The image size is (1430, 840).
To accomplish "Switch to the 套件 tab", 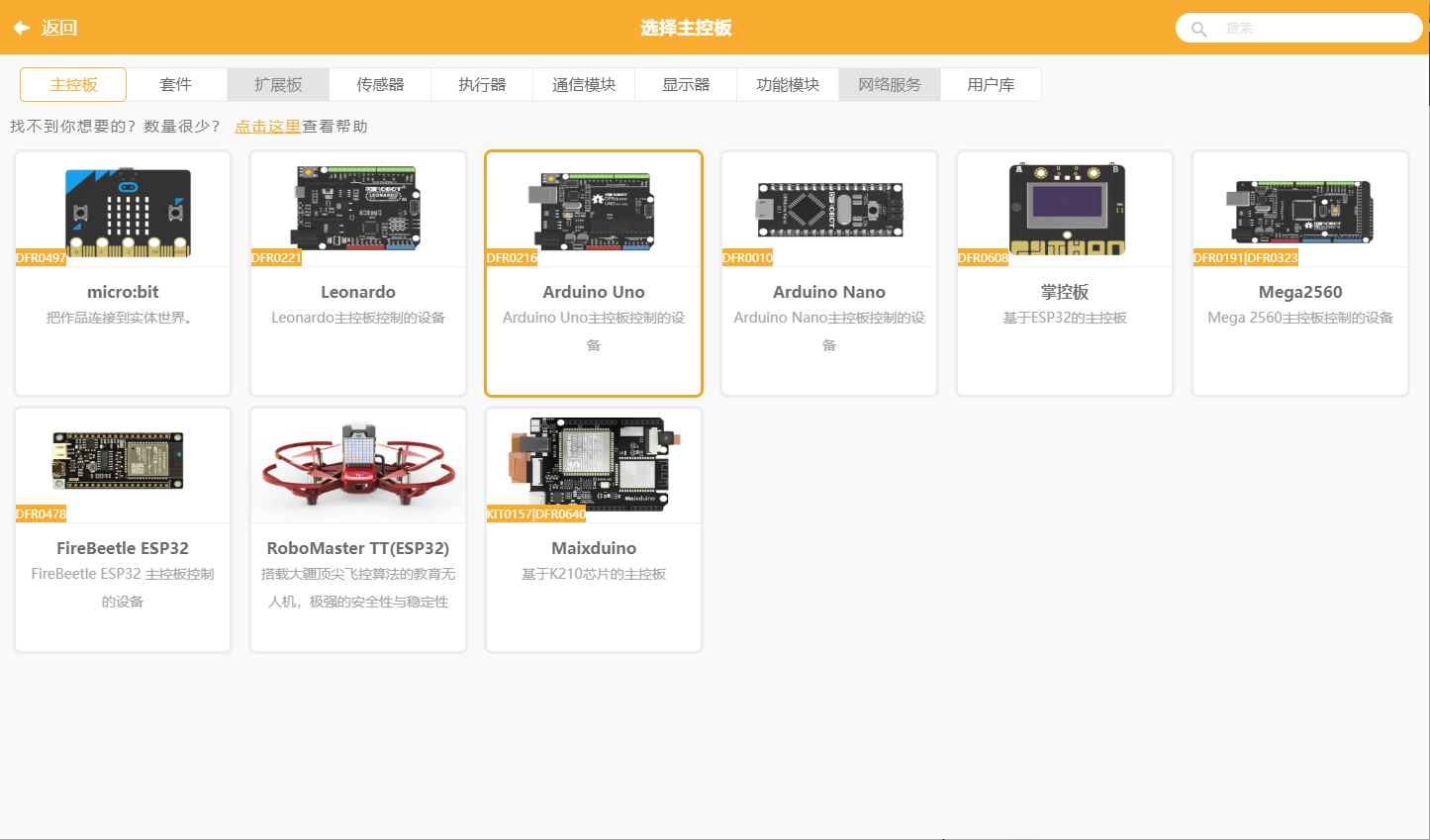I will point(176,84).
